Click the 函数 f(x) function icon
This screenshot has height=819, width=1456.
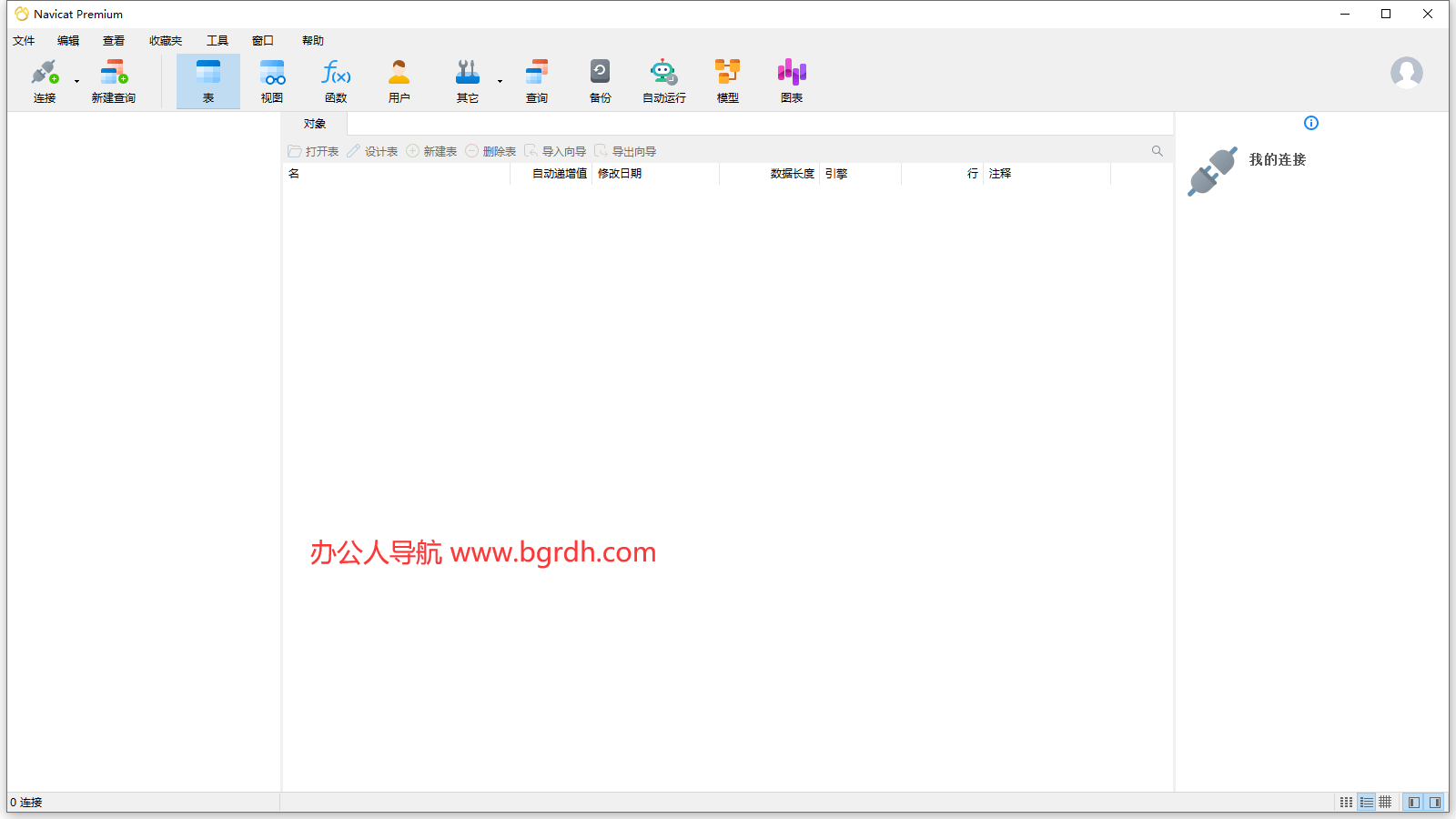coord(336,80)
